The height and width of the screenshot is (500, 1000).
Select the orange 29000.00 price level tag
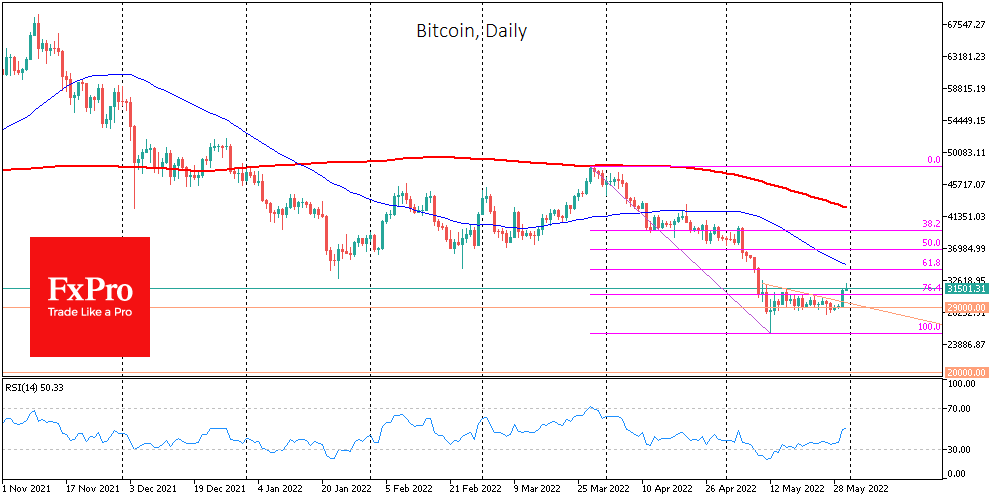click(x=967, y=307)
